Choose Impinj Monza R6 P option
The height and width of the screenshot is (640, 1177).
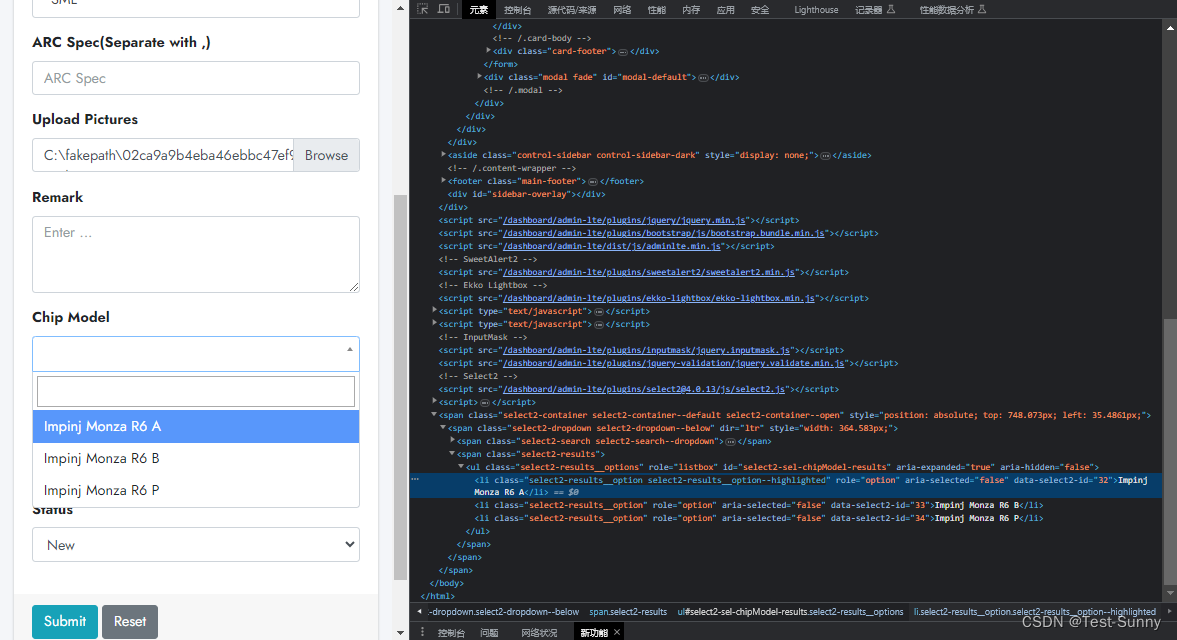196,491
